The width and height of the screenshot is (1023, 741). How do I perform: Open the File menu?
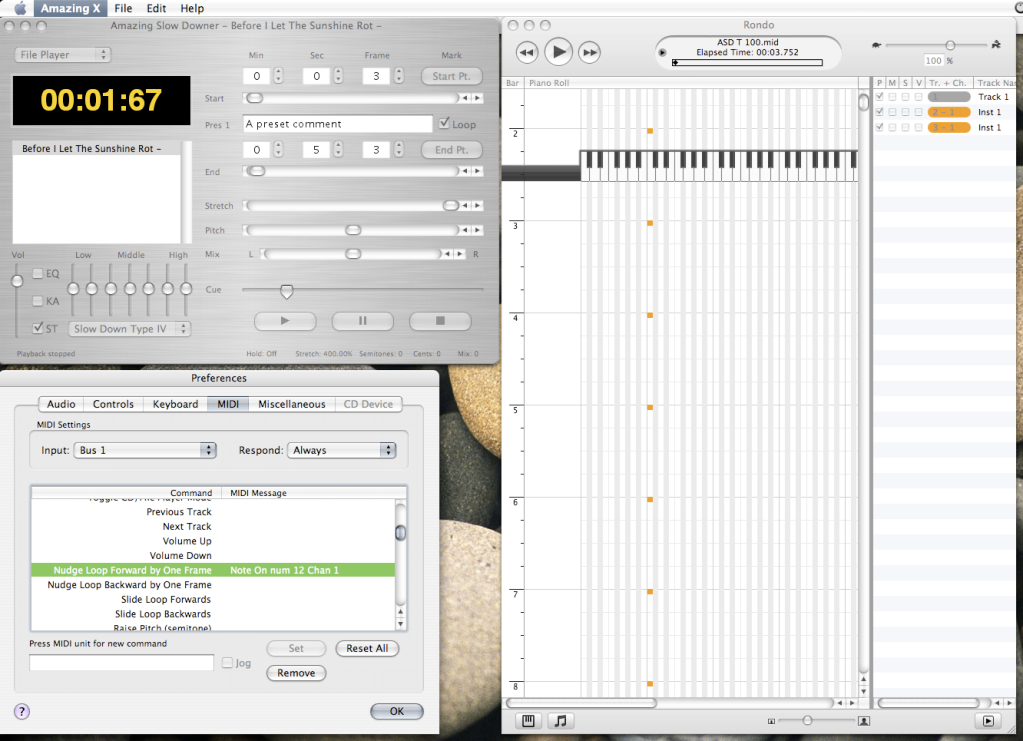pos(123,8)
